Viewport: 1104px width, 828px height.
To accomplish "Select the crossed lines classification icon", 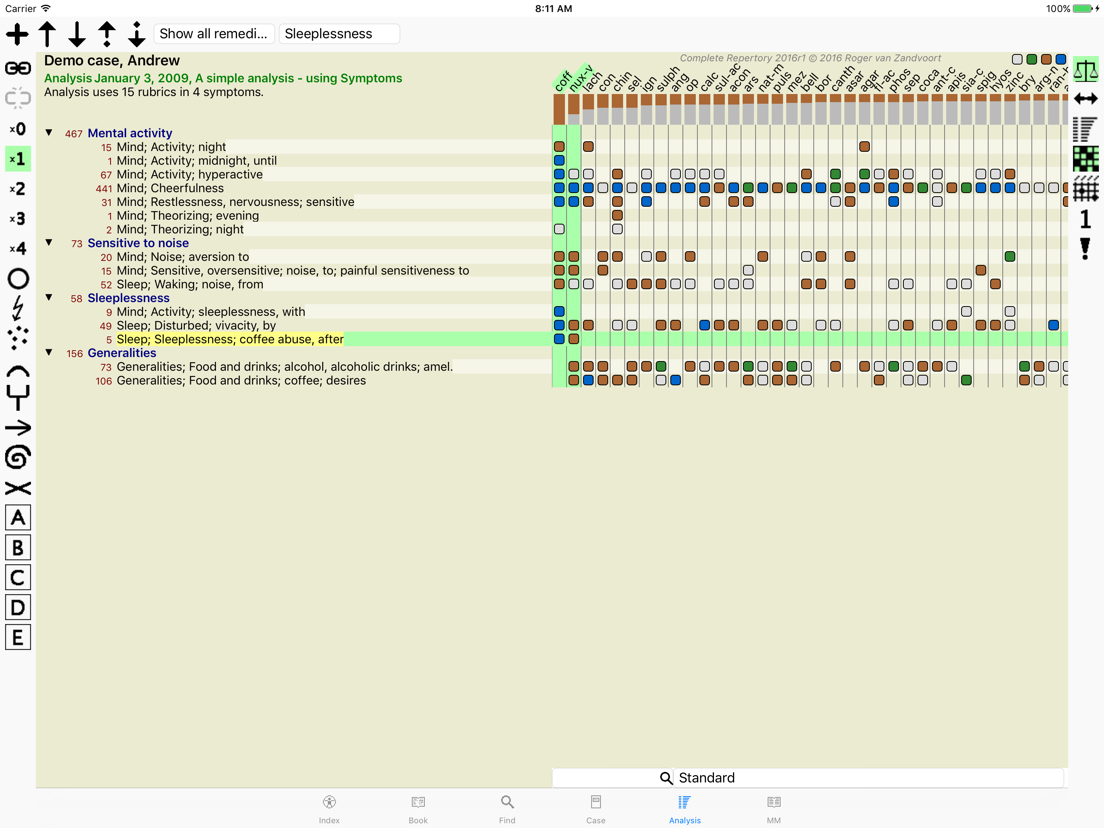I will tap(18, 488).
